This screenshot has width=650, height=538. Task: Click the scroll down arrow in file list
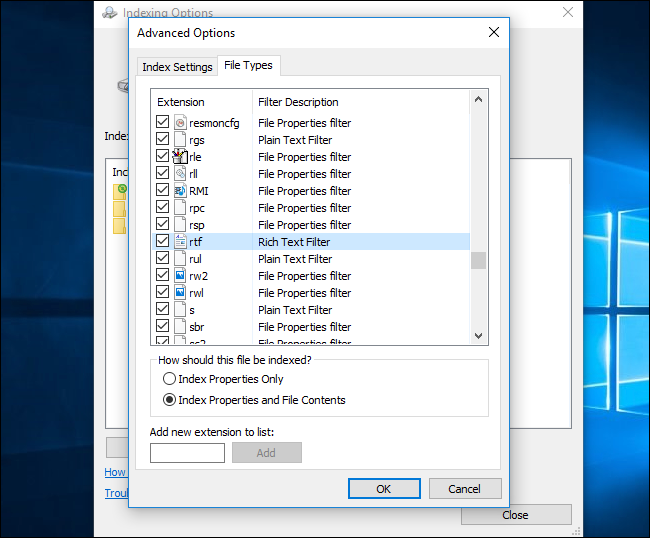click(478, 335)
